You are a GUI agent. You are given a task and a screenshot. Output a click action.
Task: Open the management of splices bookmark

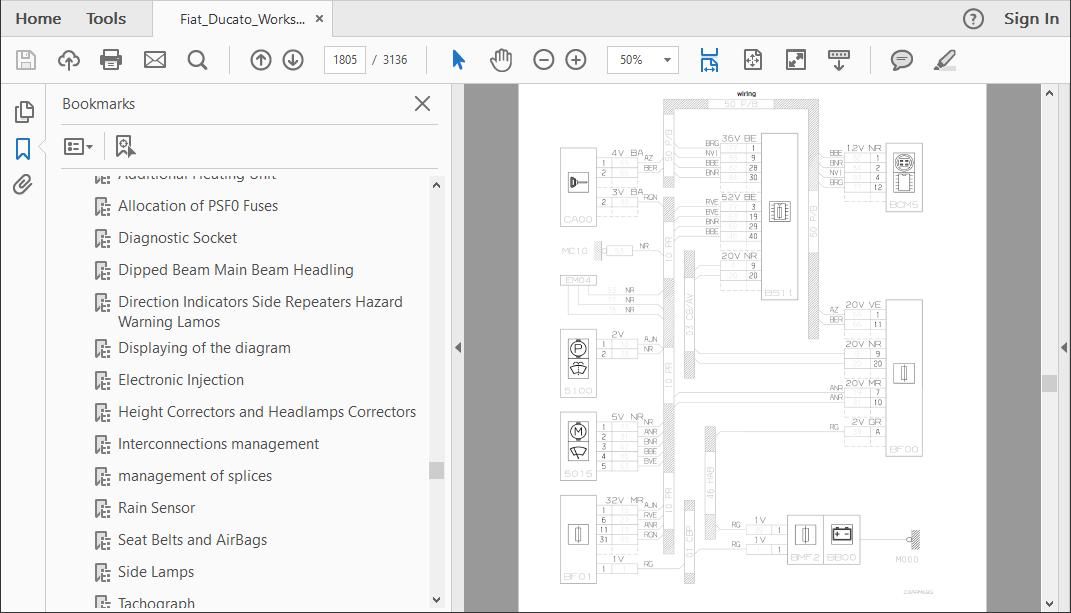[x=195, y=476]
